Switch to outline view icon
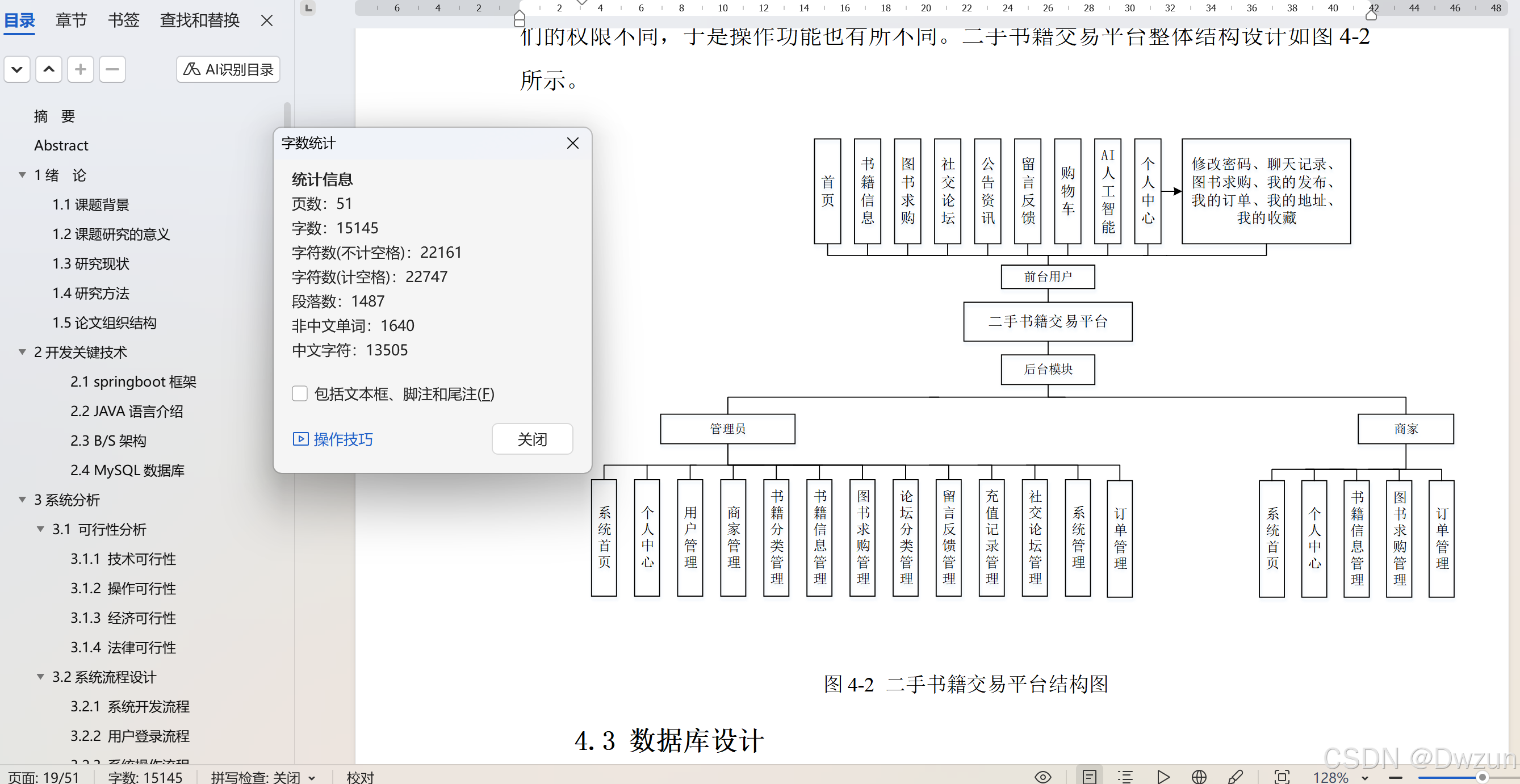1520x784 pixels. point(1125,776)
